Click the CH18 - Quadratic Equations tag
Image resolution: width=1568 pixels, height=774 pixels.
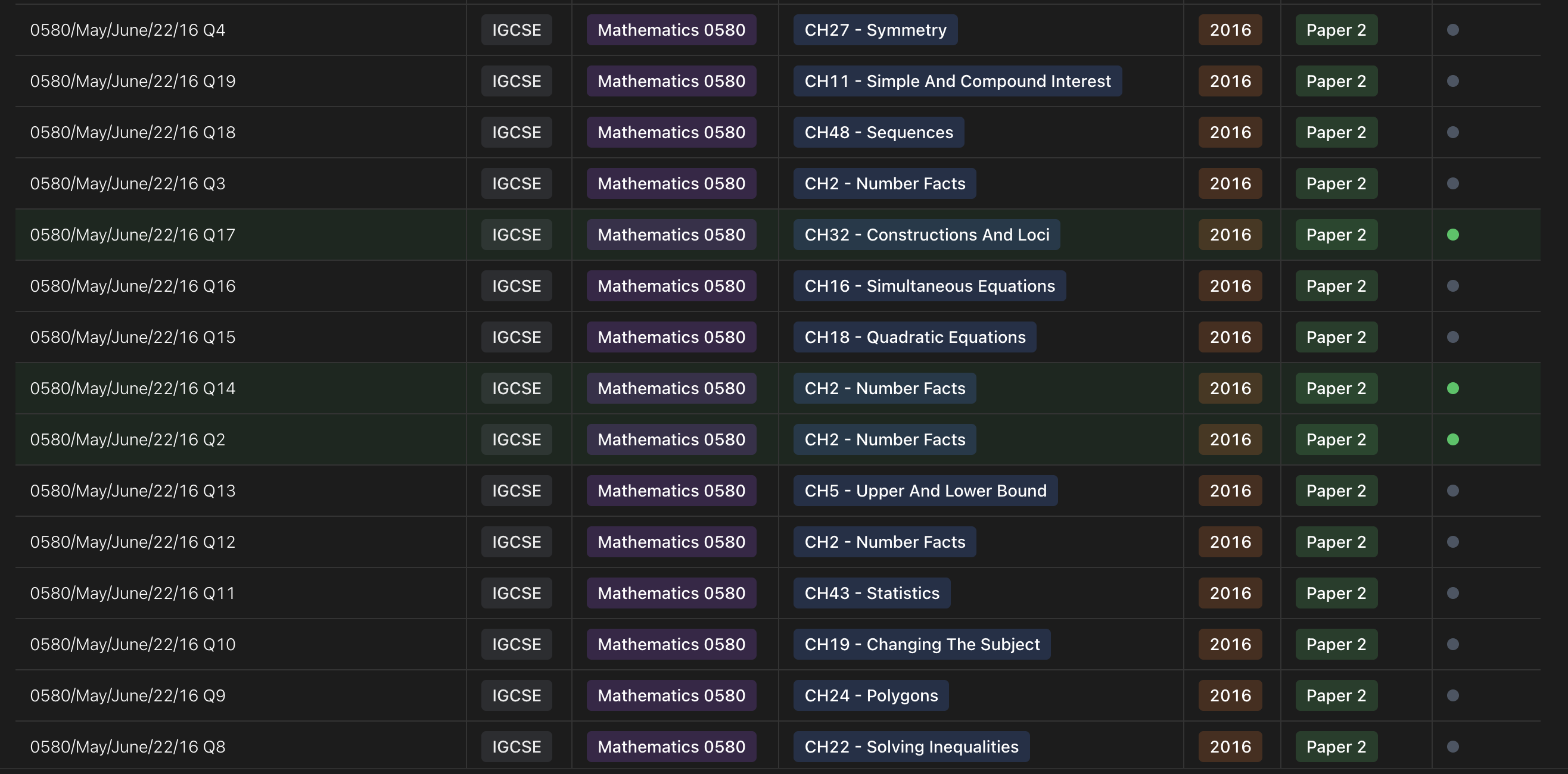coord(915,336)
